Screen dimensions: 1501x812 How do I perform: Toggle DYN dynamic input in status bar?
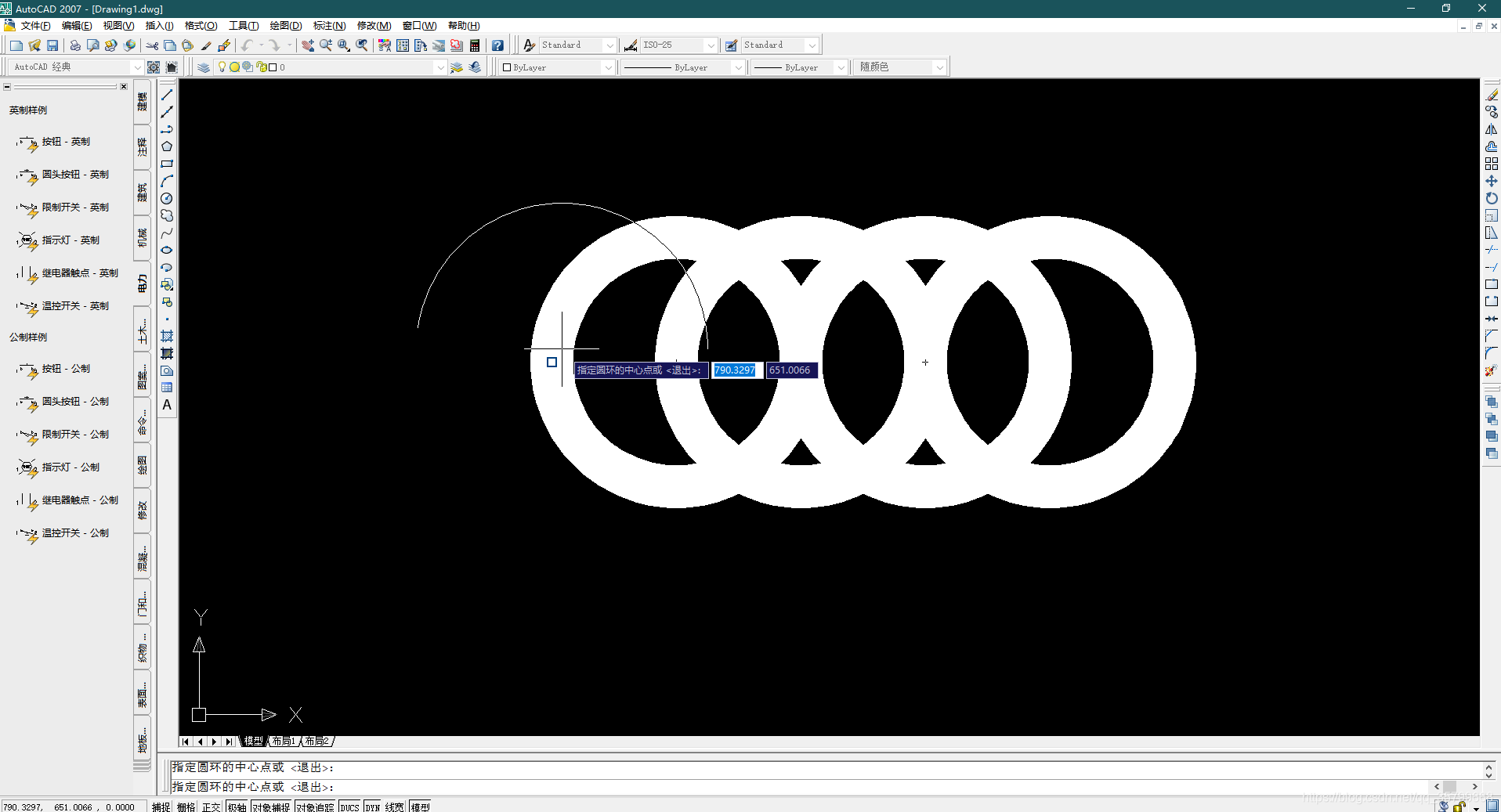(373, 807)
